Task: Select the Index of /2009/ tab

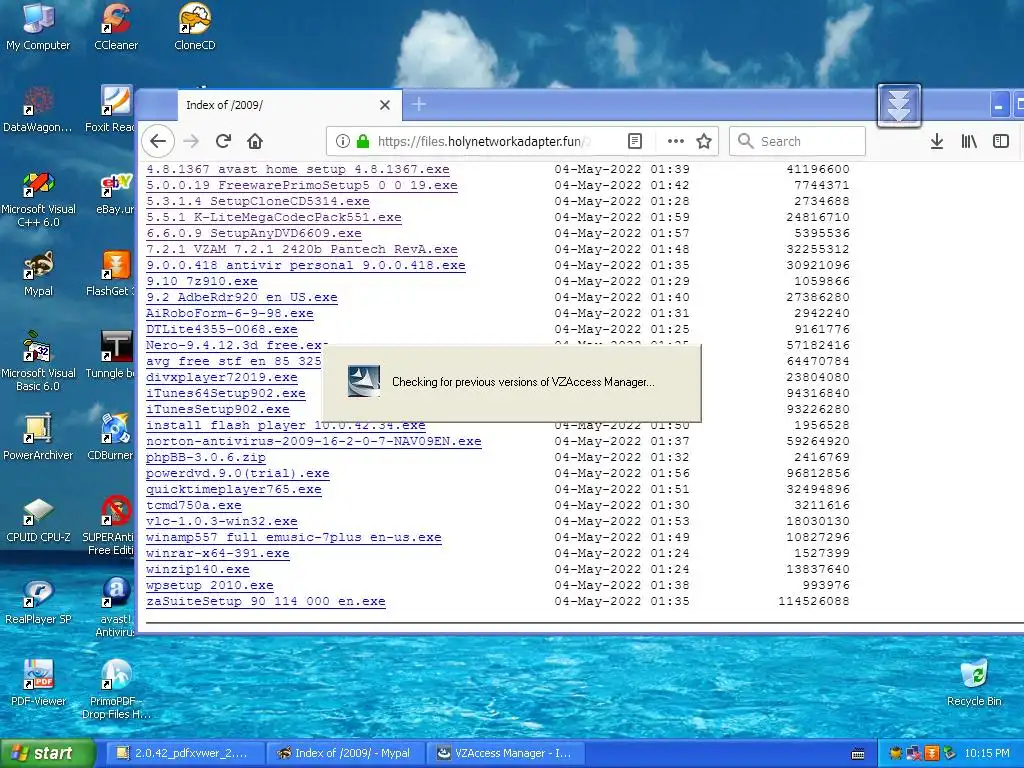Action: 289,105
